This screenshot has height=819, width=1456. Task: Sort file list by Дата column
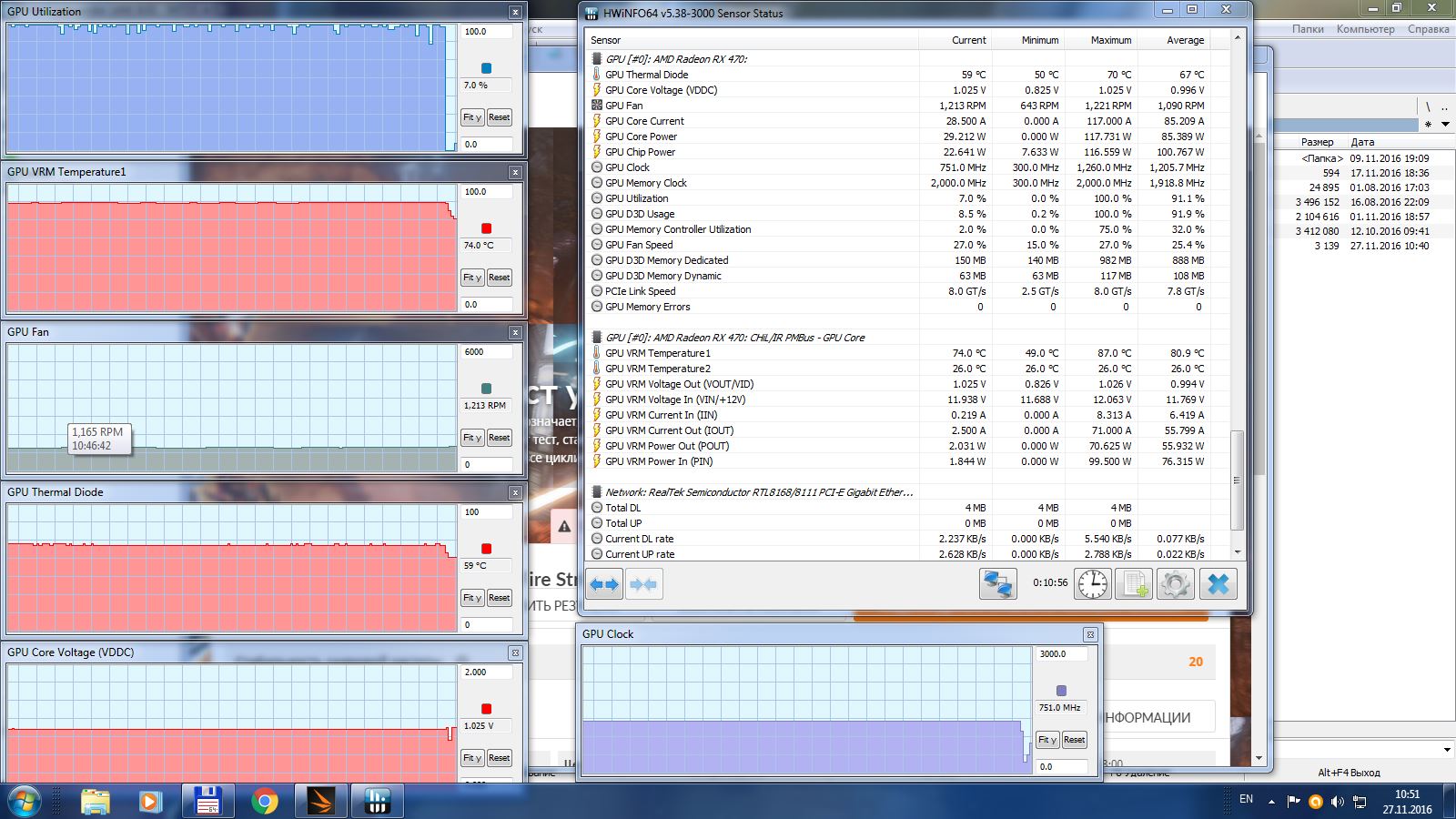(1362, 142)
